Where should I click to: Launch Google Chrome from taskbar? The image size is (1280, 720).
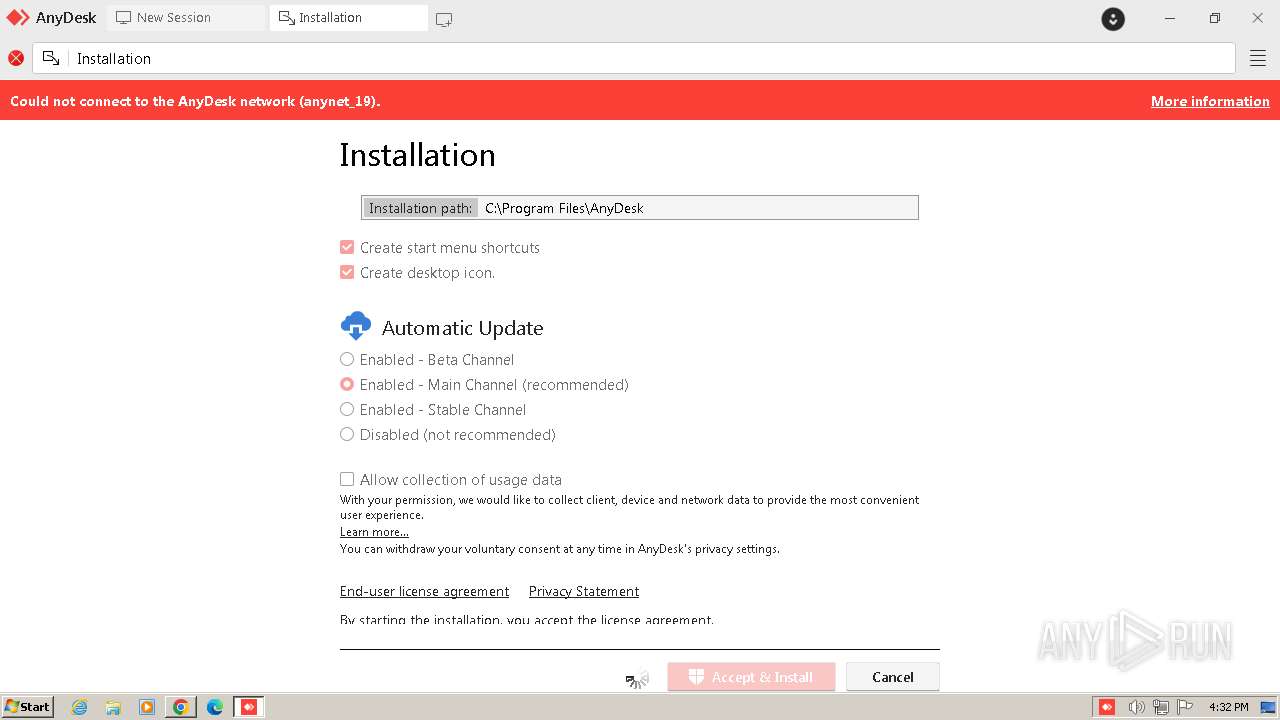click(181, 707)
